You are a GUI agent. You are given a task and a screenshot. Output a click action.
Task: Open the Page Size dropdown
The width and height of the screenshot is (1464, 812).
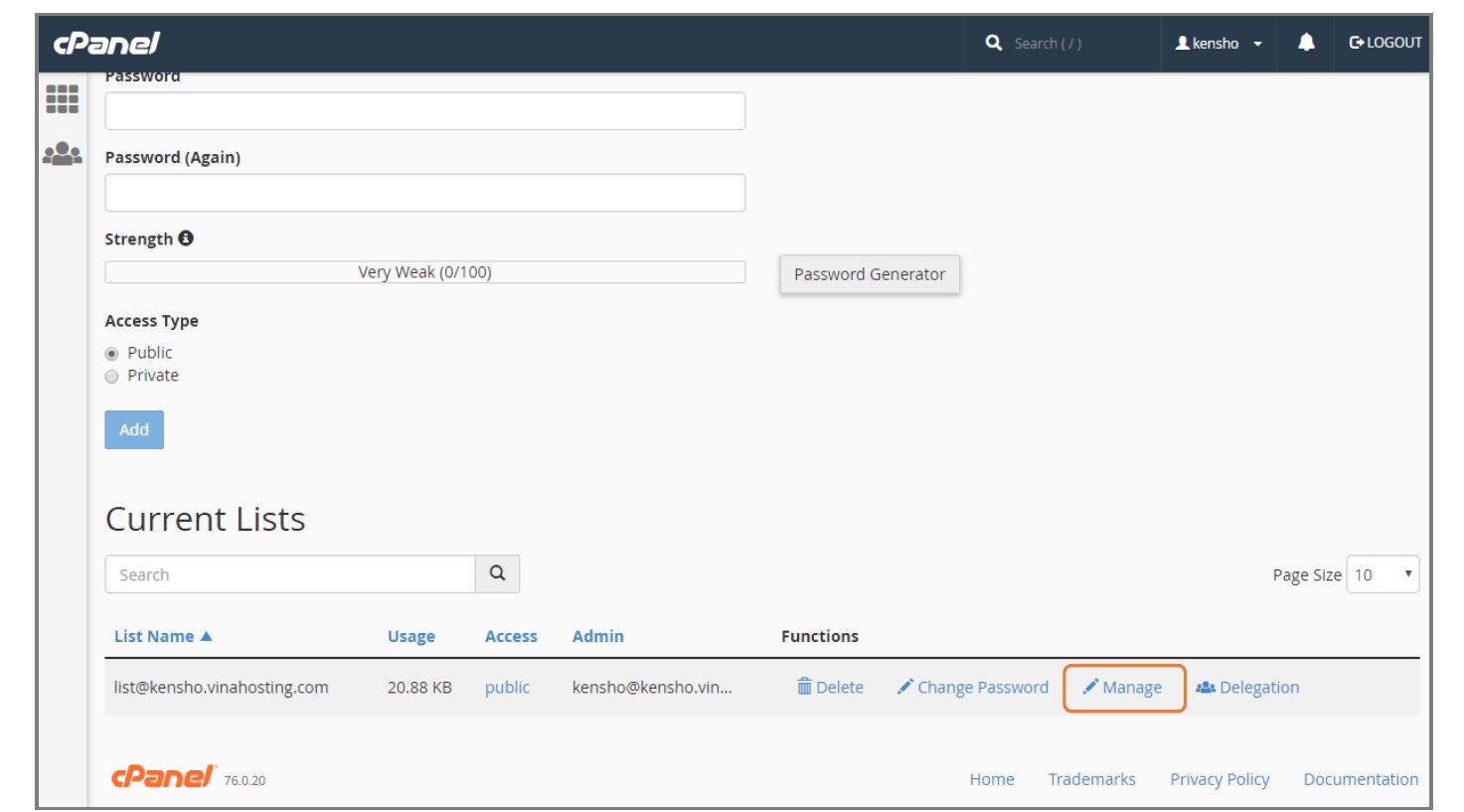click(x=1383, y=574)
